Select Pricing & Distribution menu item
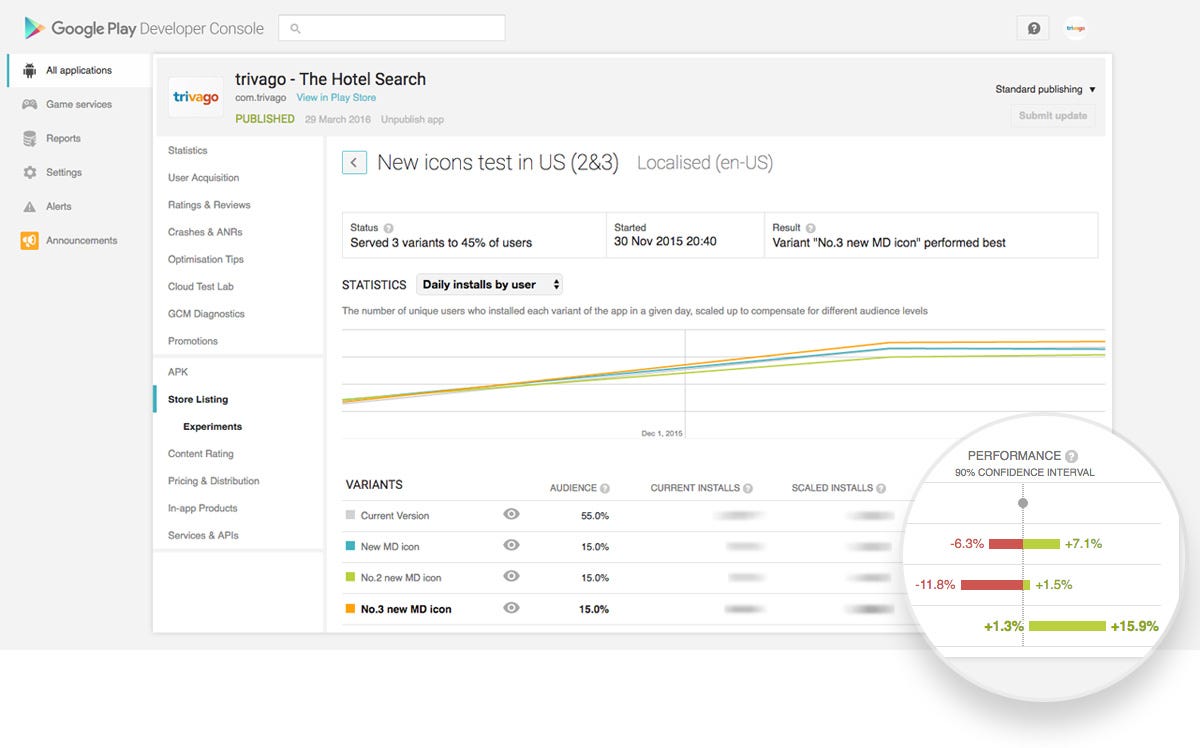This screenshot has width=1200, height=748. click(214, 481)
